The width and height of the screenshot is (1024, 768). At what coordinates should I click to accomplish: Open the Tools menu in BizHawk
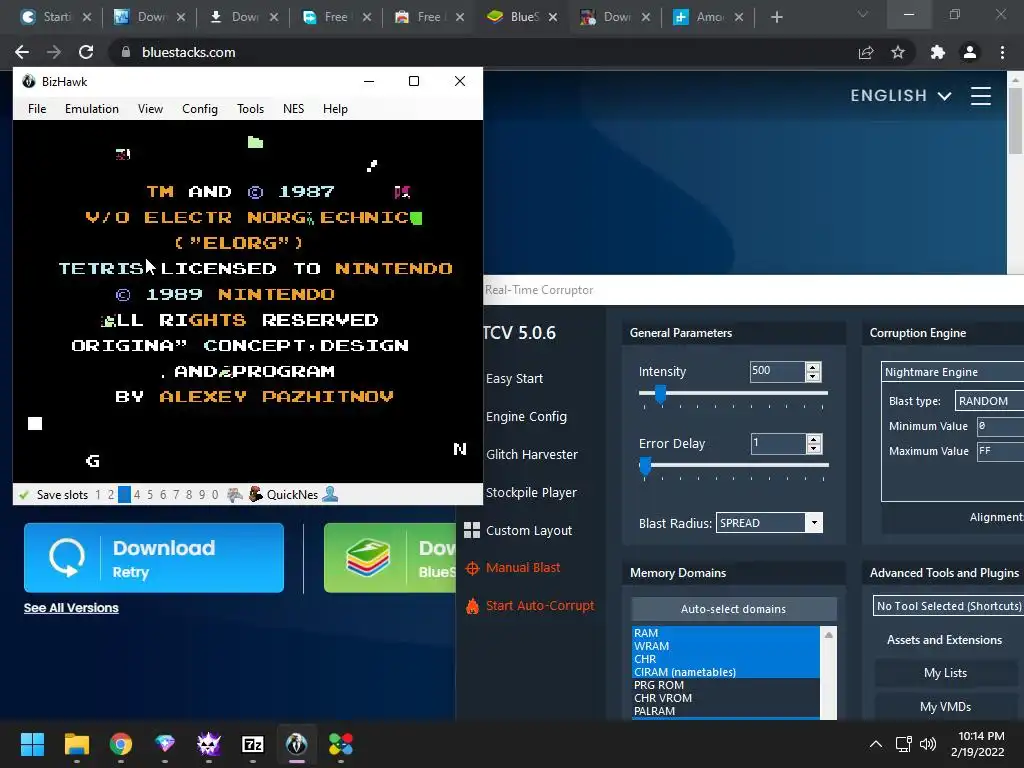pos(250,108)
